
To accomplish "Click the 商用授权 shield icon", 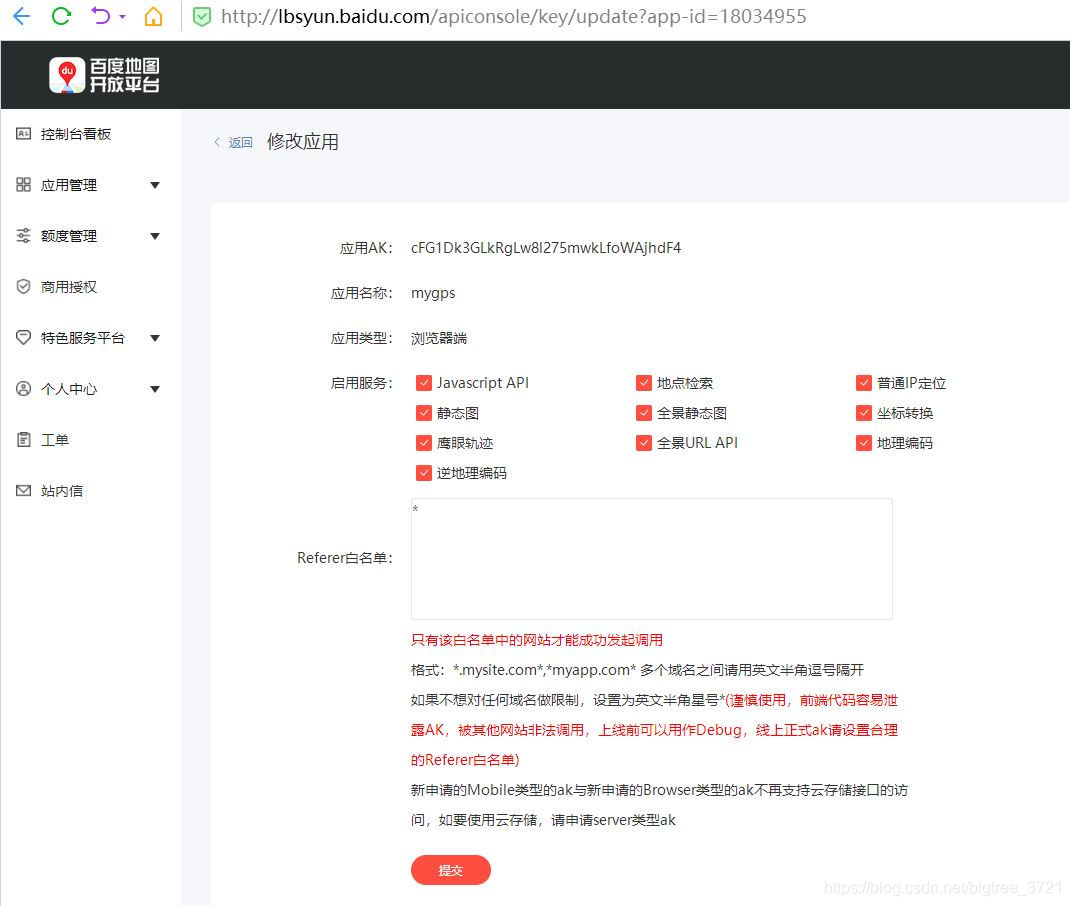I will 23,287.
